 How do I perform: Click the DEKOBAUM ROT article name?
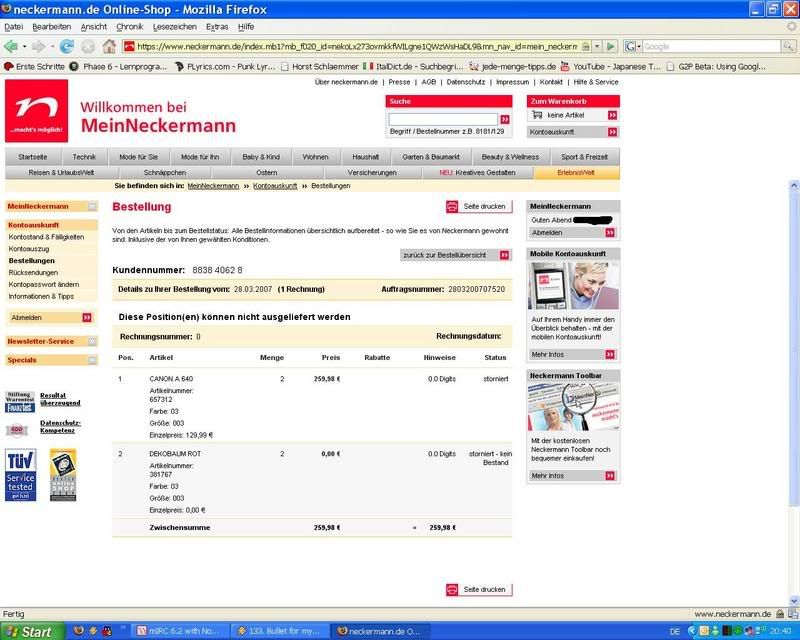point(175,454)
